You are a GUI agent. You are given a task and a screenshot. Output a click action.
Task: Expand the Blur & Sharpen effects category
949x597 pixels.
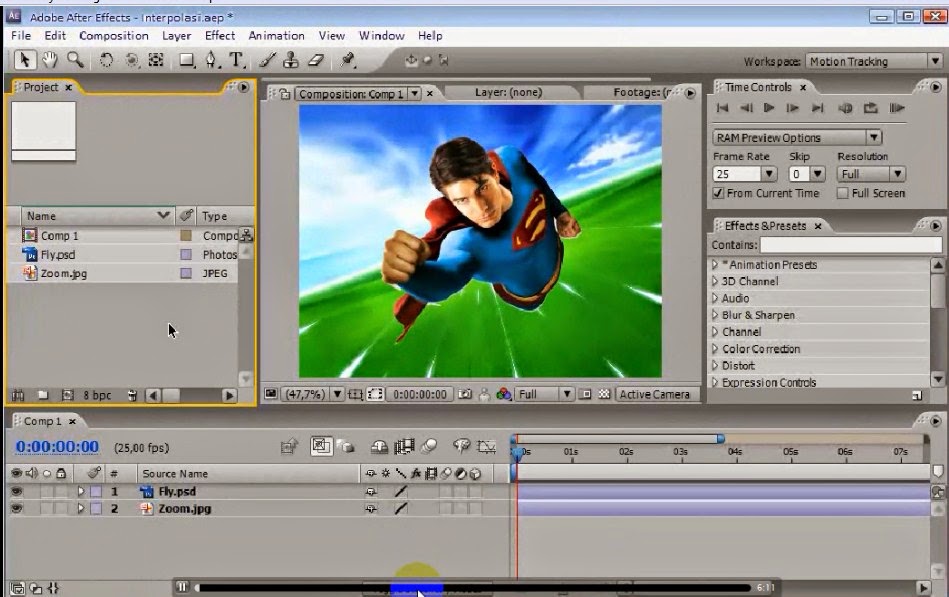coord(715,315)
